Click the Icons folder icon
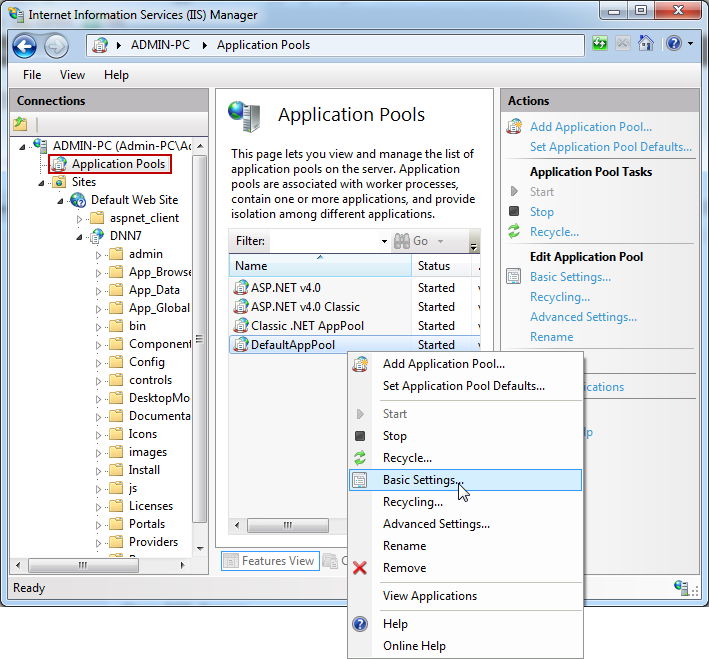This screenshot has width=709, height=659. pos(116,434)
